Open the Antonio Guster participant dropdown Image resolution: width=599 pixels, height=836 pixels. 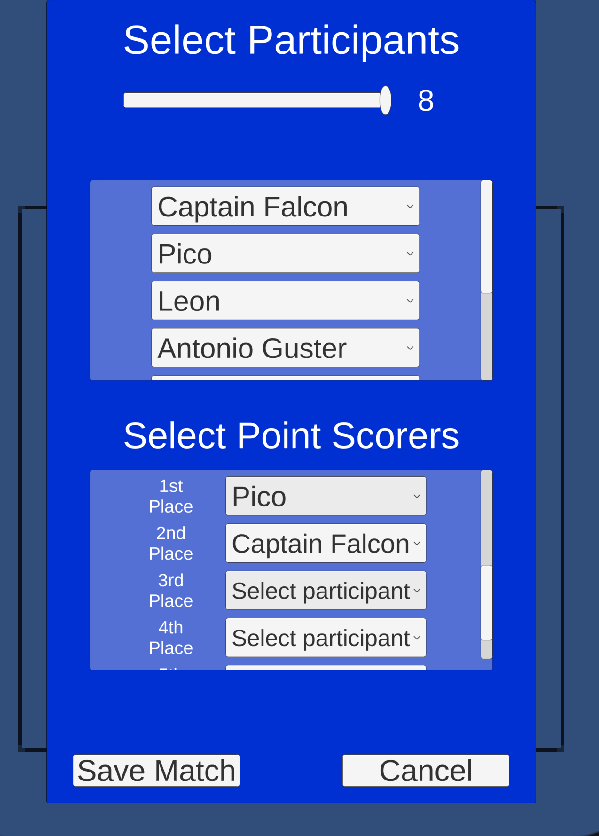point(285,348)
